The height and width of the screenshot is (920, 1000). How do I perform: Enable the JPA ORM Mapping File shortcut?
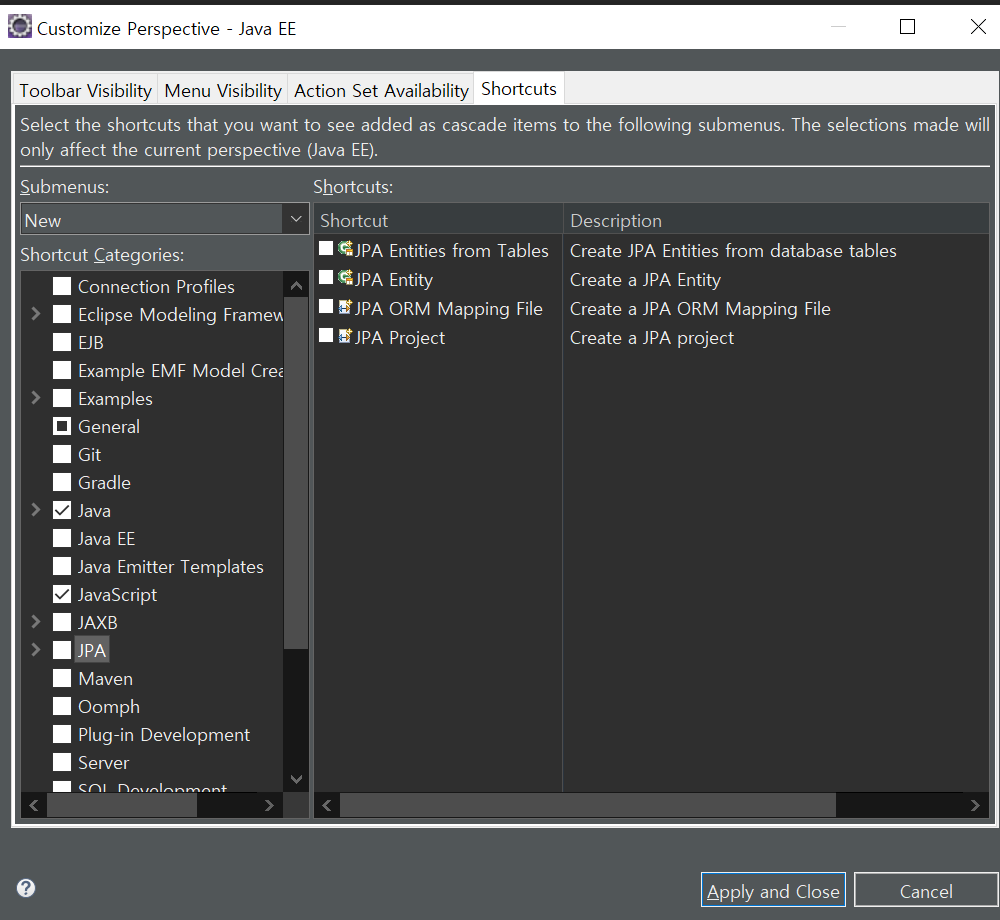click(x=326, y=307)
